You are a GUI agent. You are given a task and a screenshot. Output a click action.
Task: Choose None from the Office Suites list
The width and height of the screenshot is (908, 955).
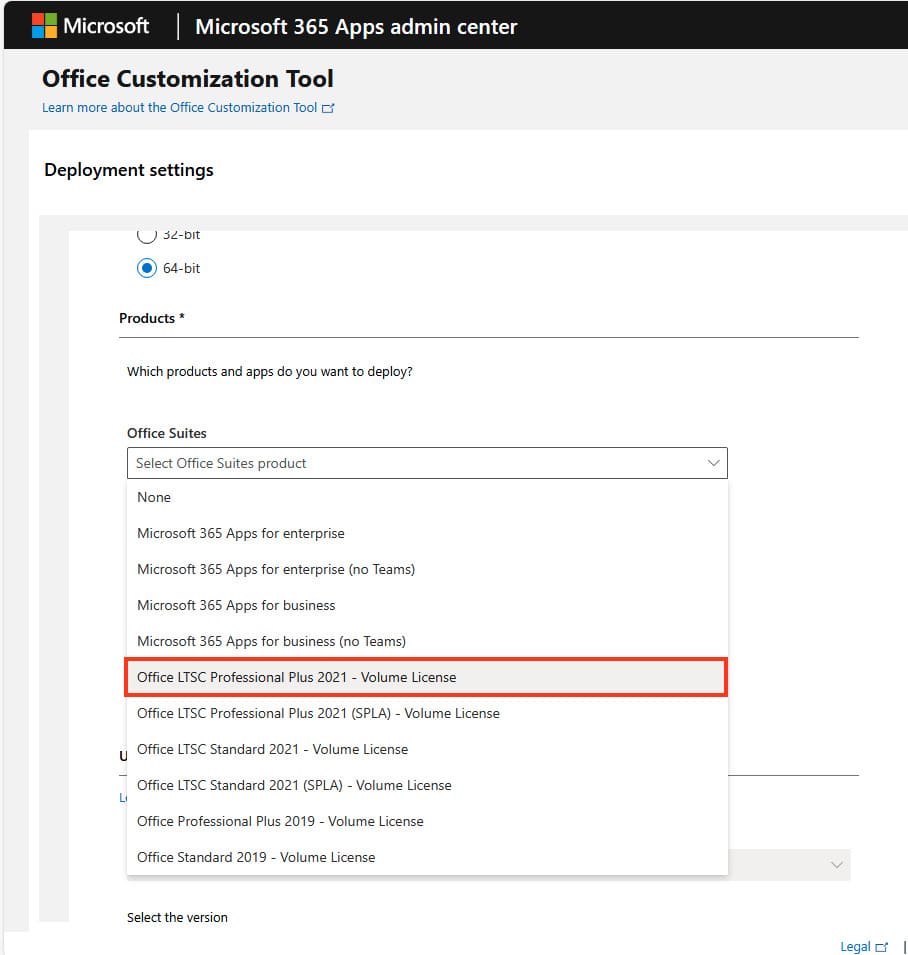click(154, 497)
